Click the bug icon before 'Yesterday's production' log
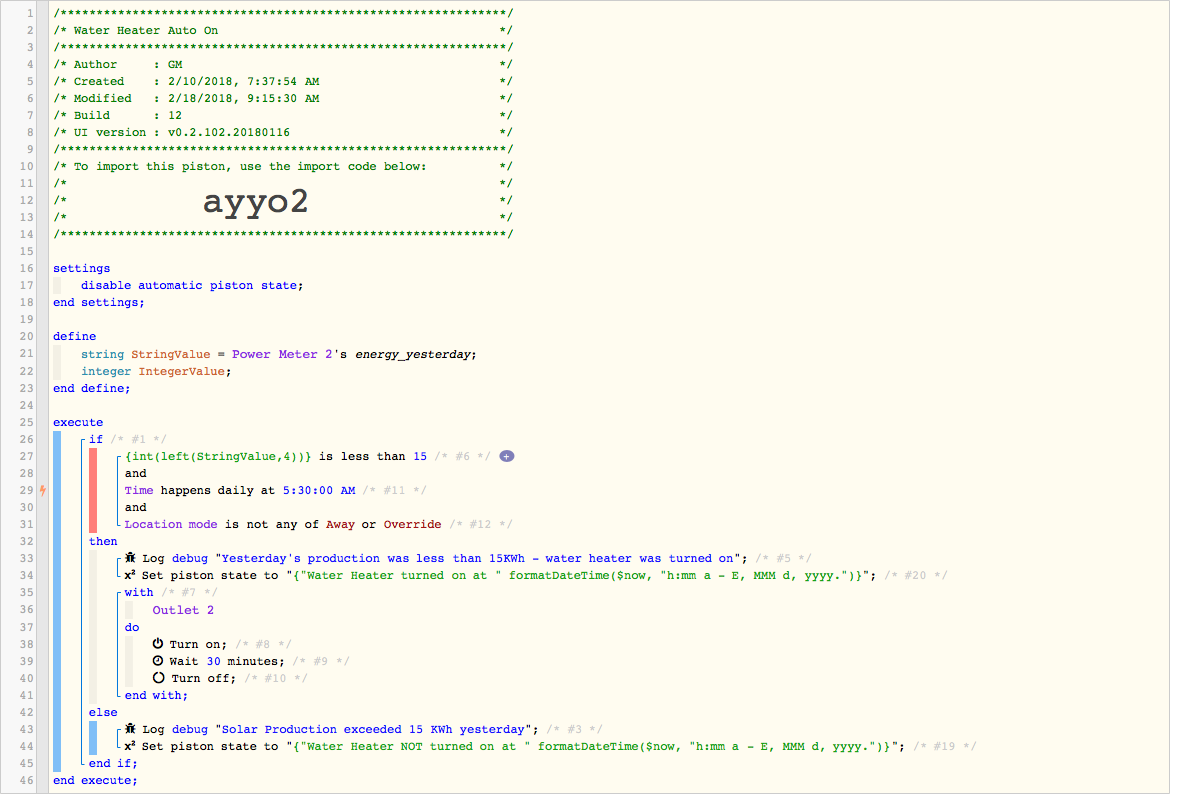Screen dimensions: 1178x802 tap(131, 558)
